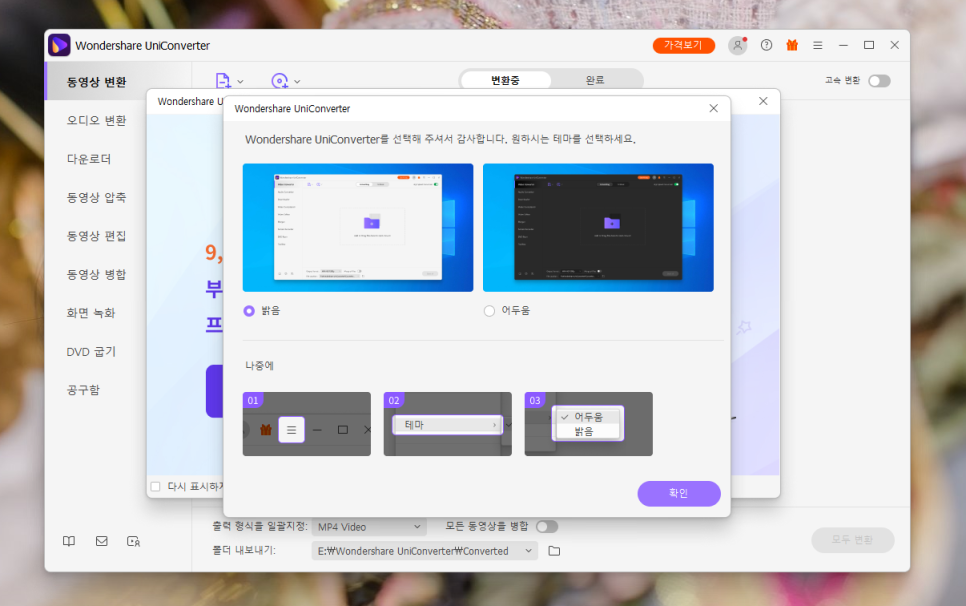Minimize the UniConverter main window
The width and height of the screenshot is (966, 606).
(x=843, y=45)
